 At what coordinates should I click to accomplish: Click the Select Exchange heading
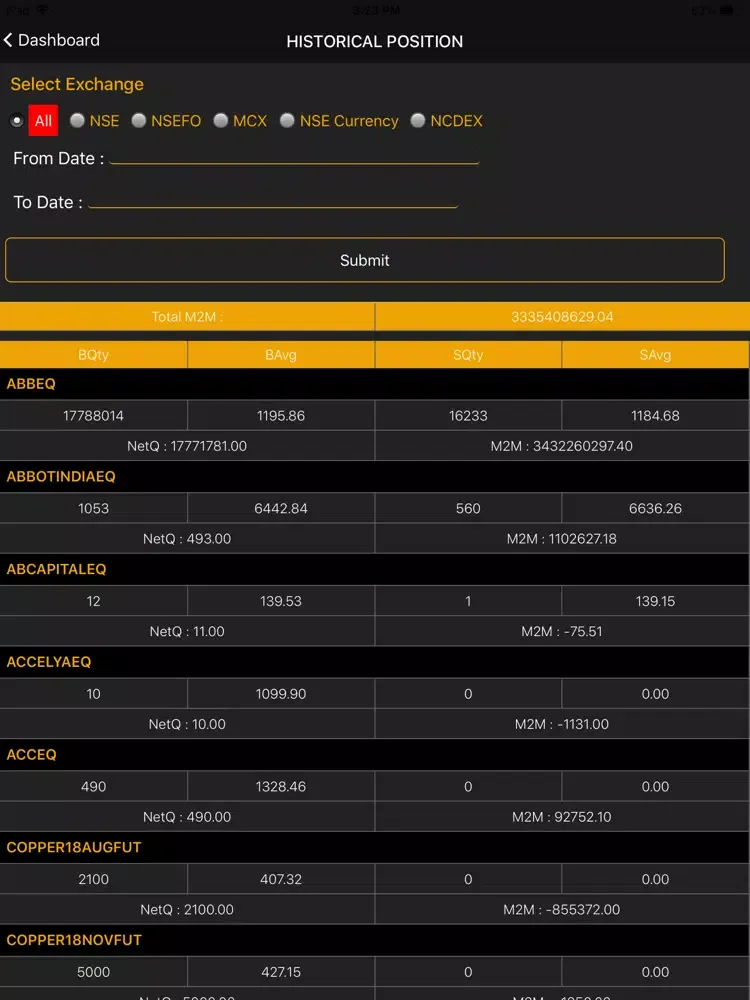(77, 84)
